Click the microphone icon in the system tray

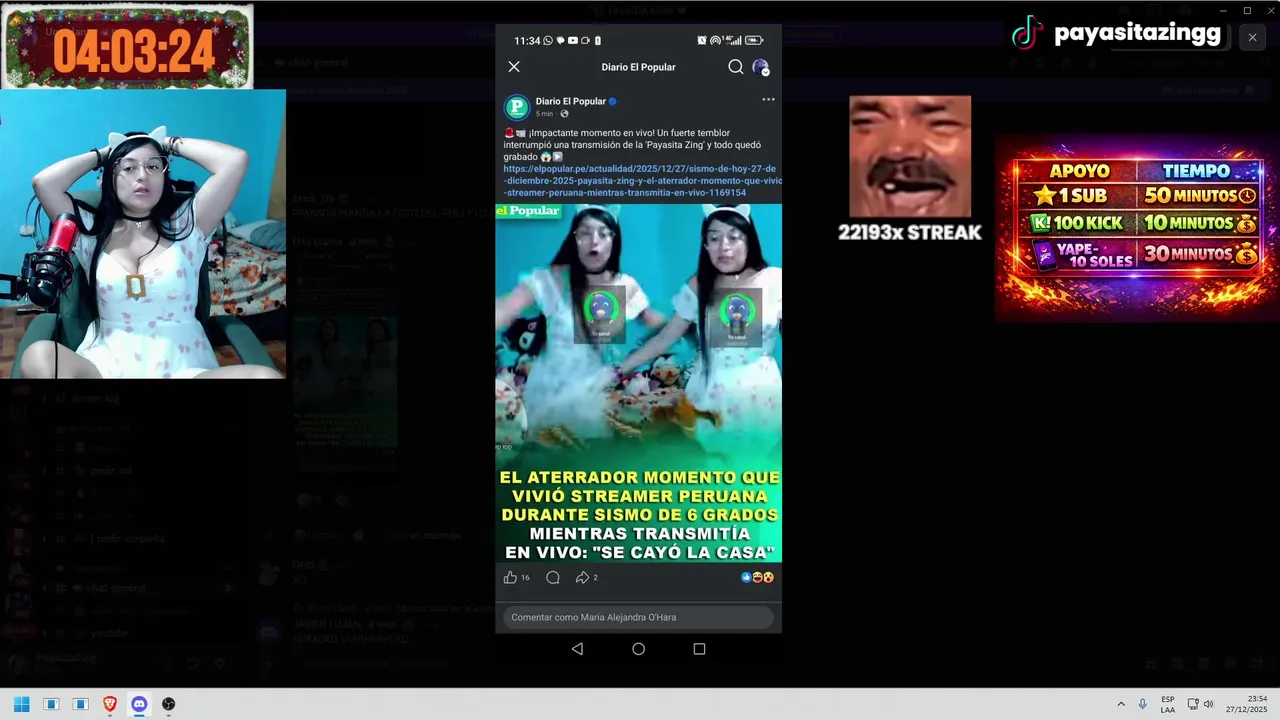click(1142, 704)
